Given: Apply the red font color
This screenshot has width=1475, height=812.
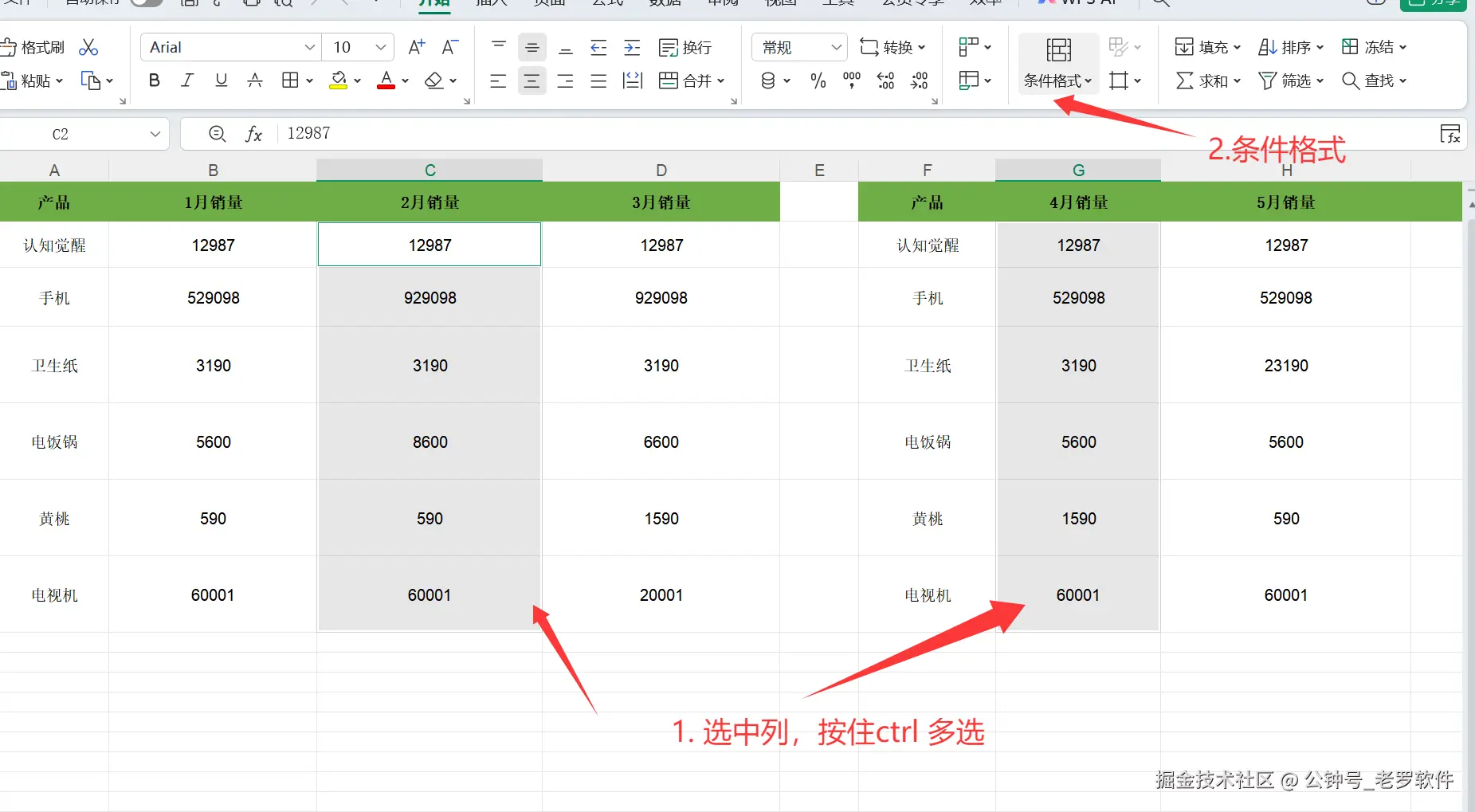Looking at the screenshot, I should (386, 80).
